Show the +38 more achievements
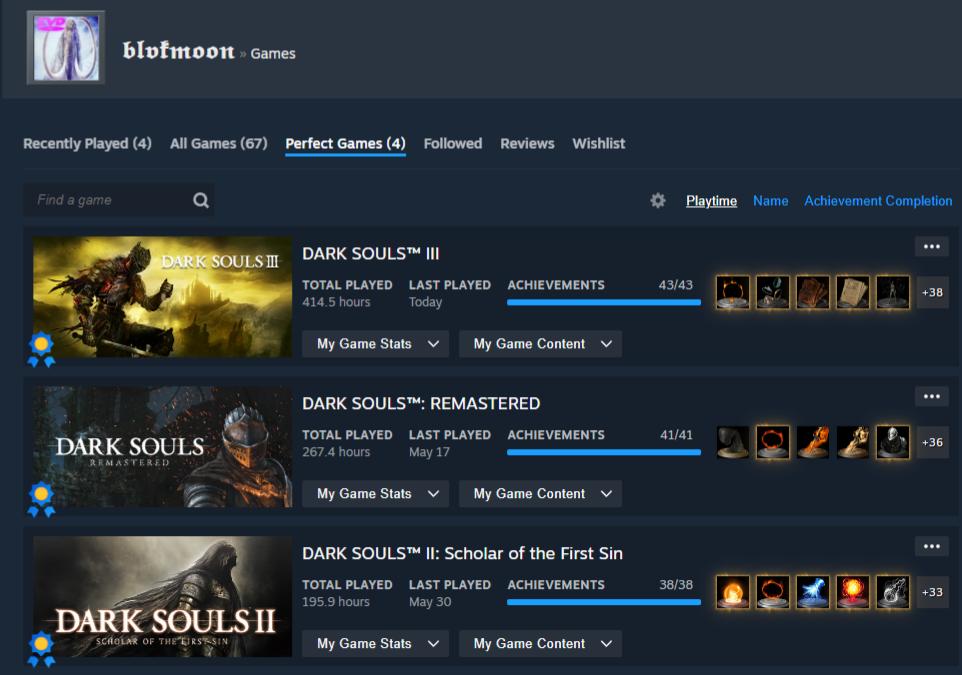The width and height of the screenshot is (962, 675). 932,292
